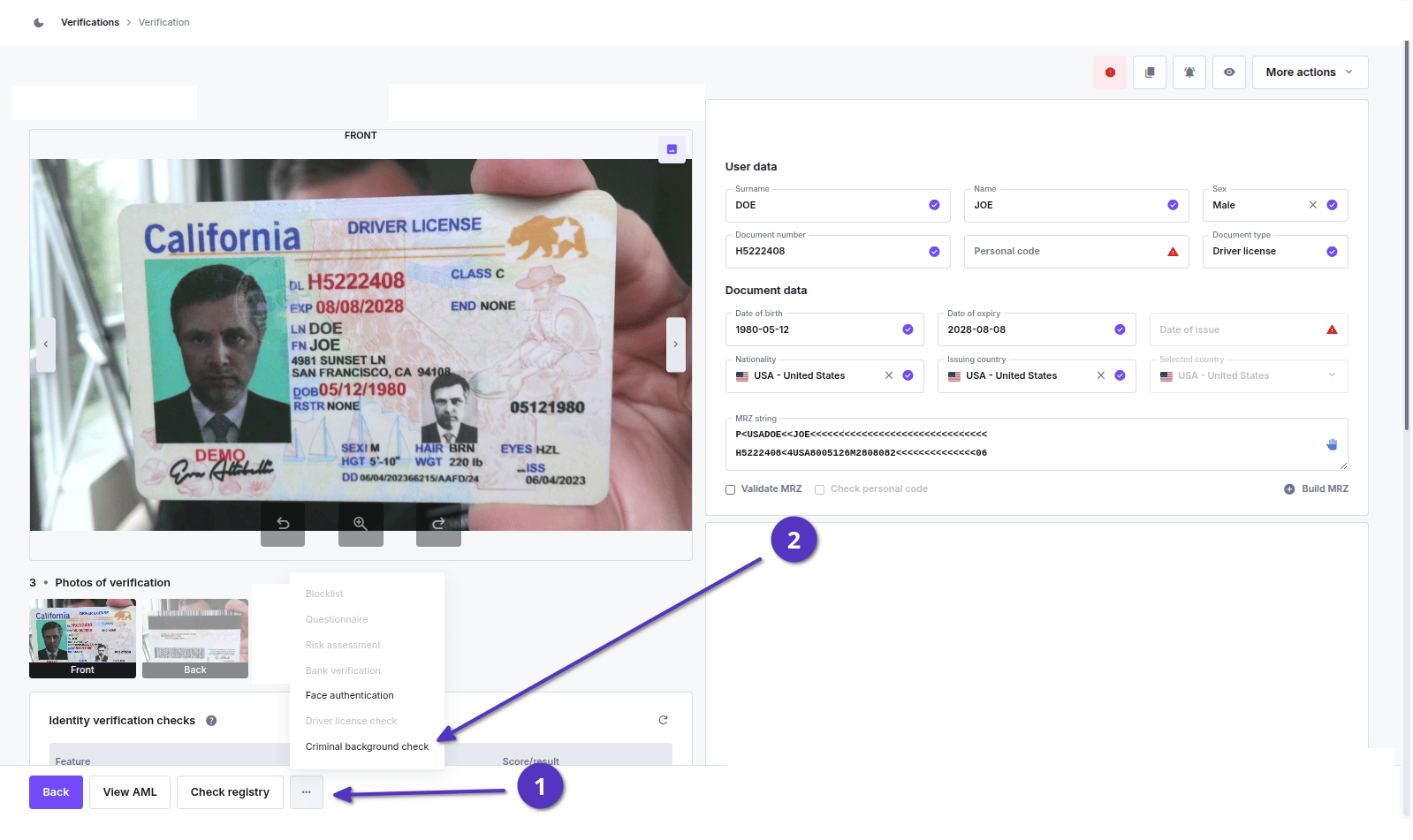This screenshot has width=1413, height=840.
Task: Tick the Check personal code checkbox
Action: (x=820, y=489)
